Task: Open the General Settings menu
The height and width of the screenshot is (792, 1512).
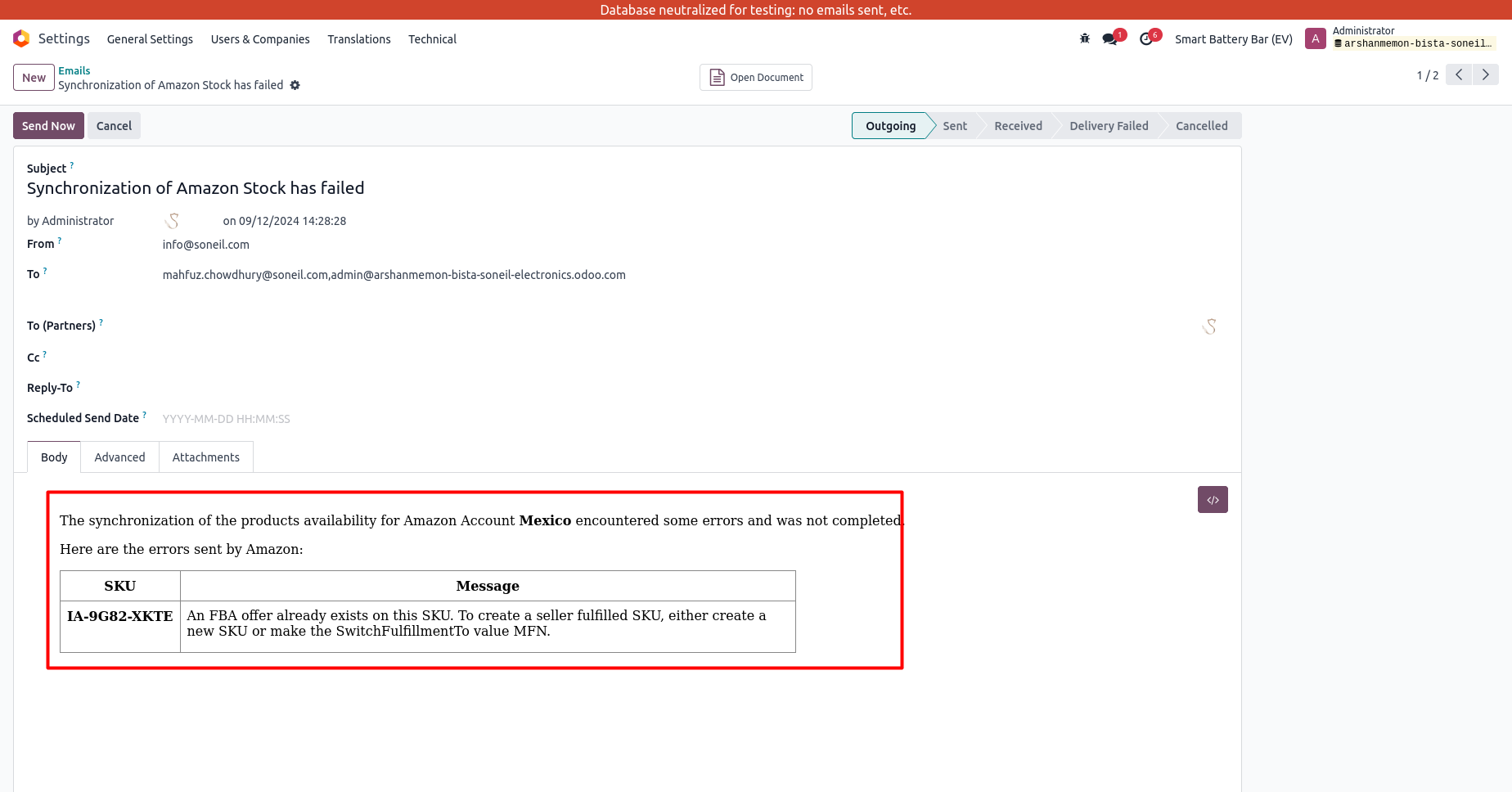Action: (150, 39)
